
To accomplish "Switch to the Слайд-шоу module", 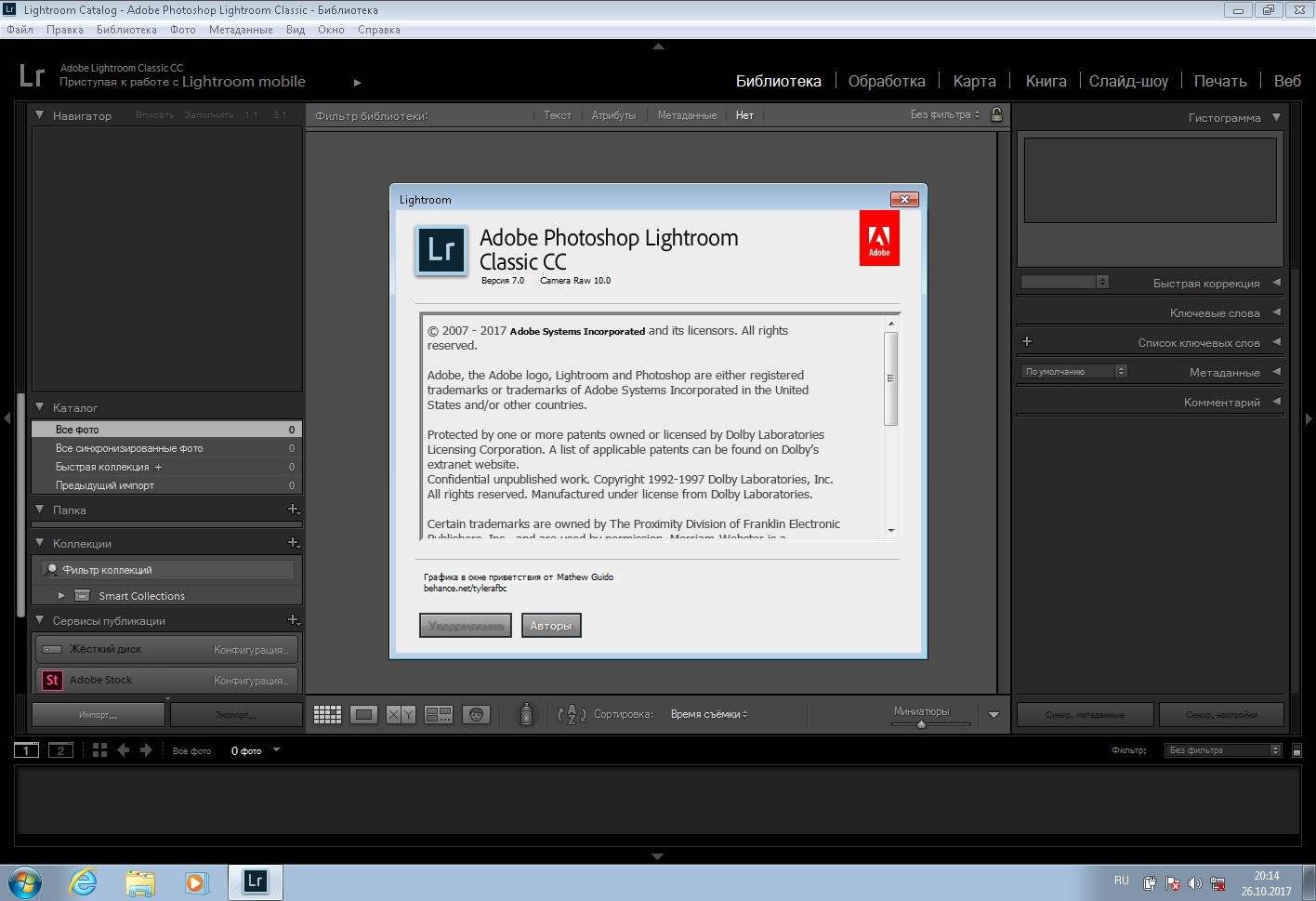I will pos(1128,81).
